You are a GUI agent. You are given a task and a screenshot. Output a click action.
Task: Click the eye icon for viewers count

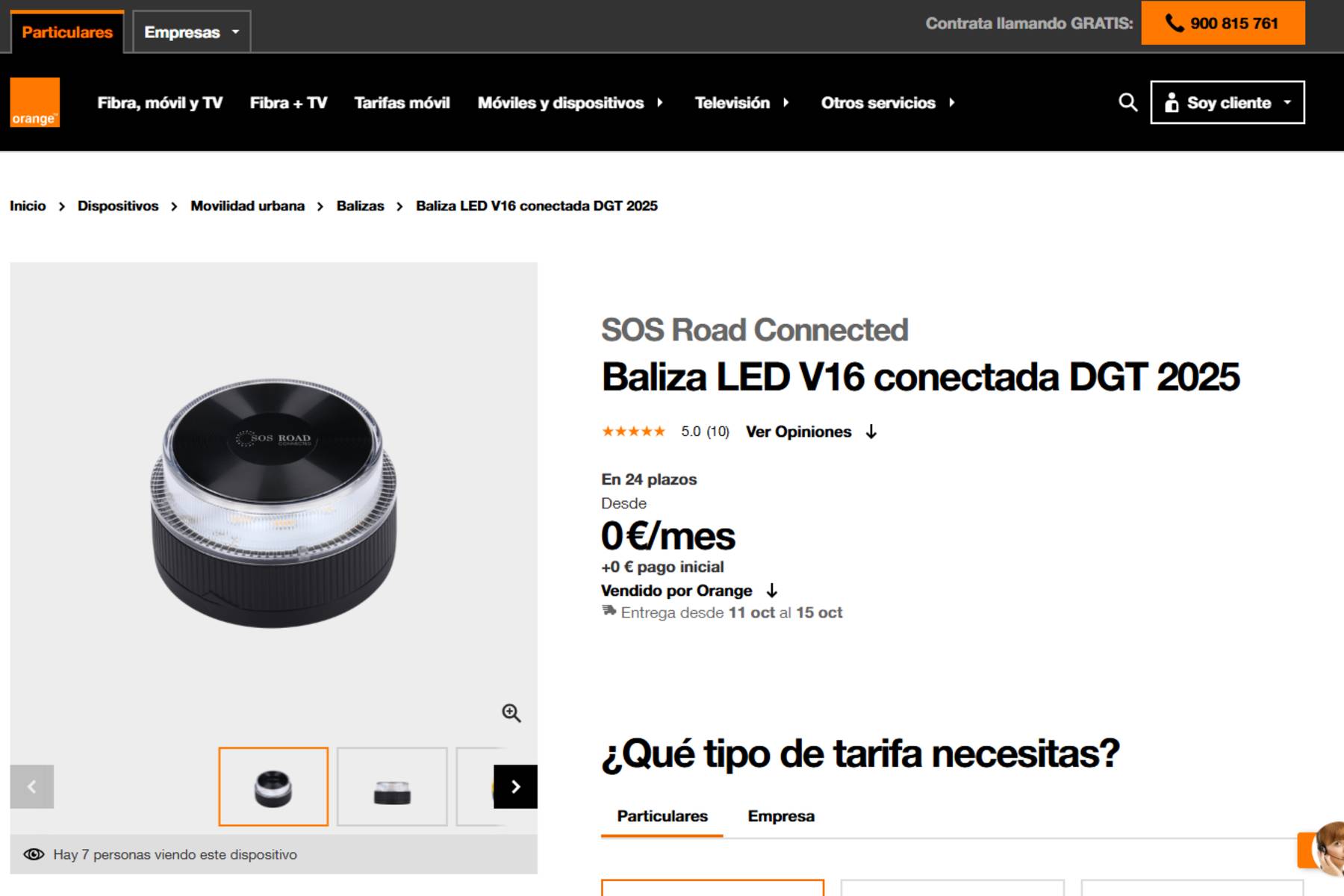34,854
